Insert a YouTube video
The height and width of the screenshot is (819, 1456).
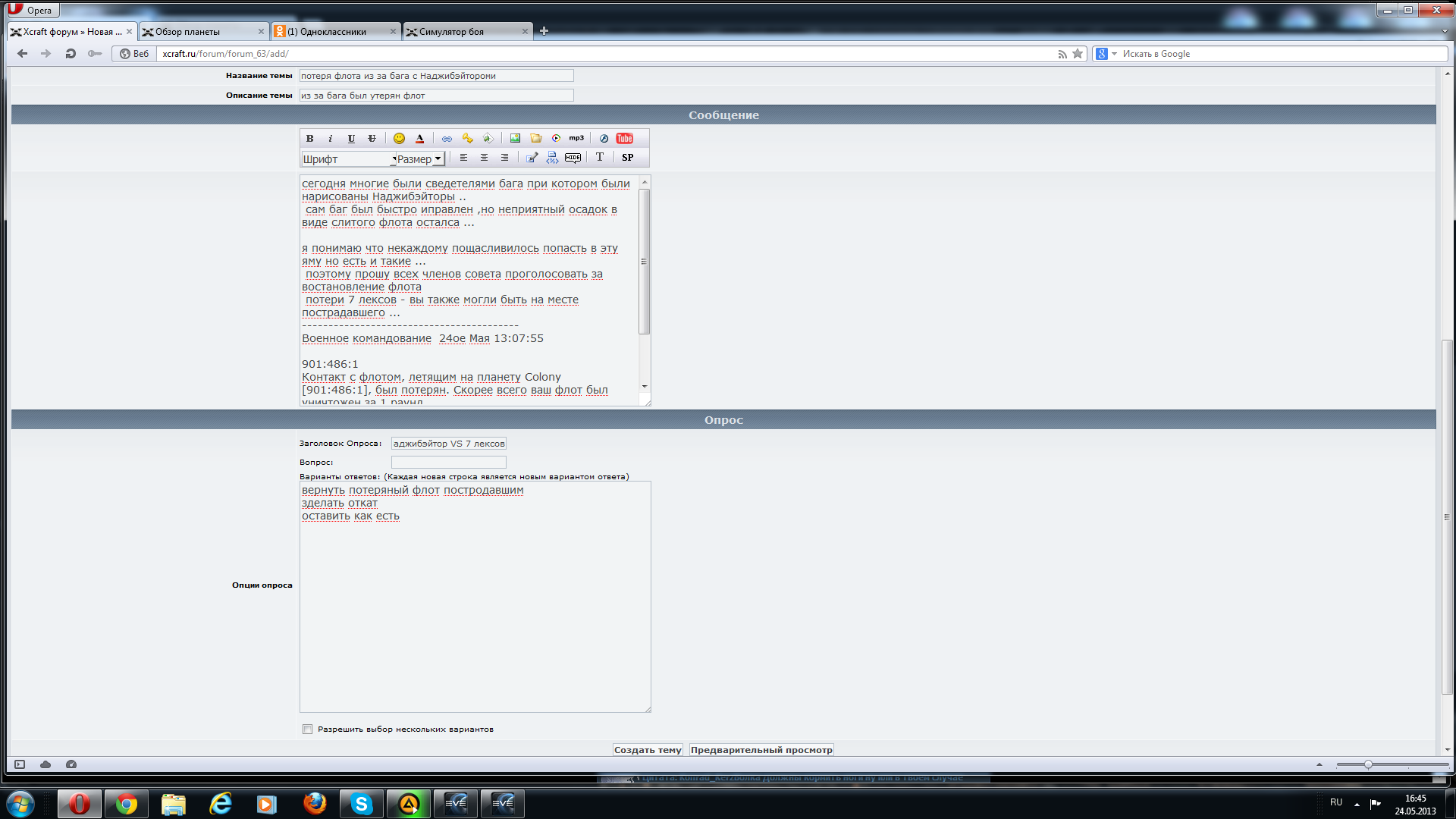pyautogui.click(x=625, y=139)
